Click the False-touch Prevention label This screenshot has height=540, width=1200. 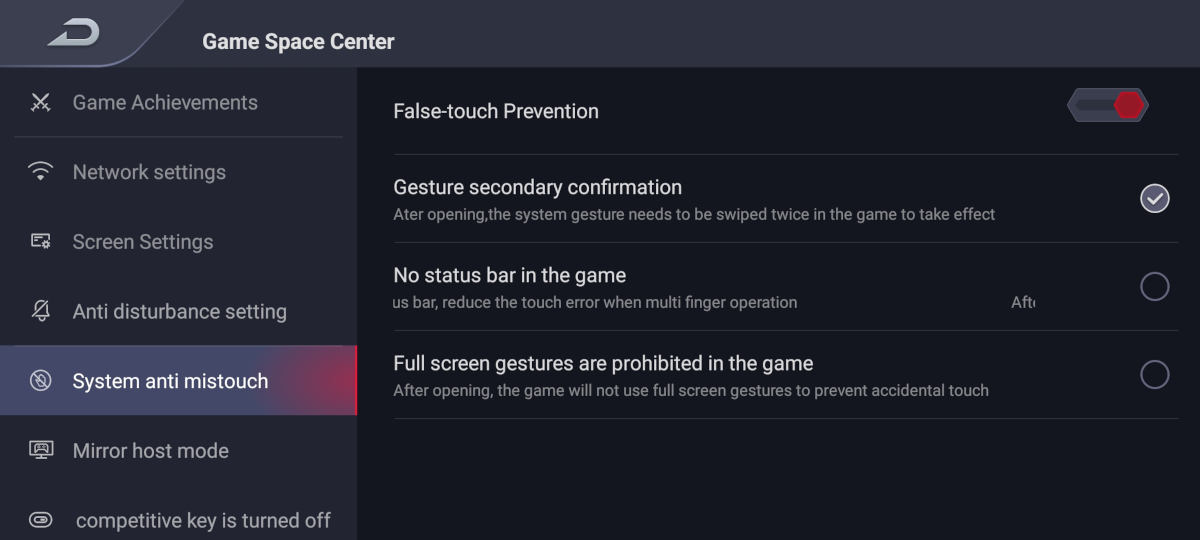pos(496,111)
